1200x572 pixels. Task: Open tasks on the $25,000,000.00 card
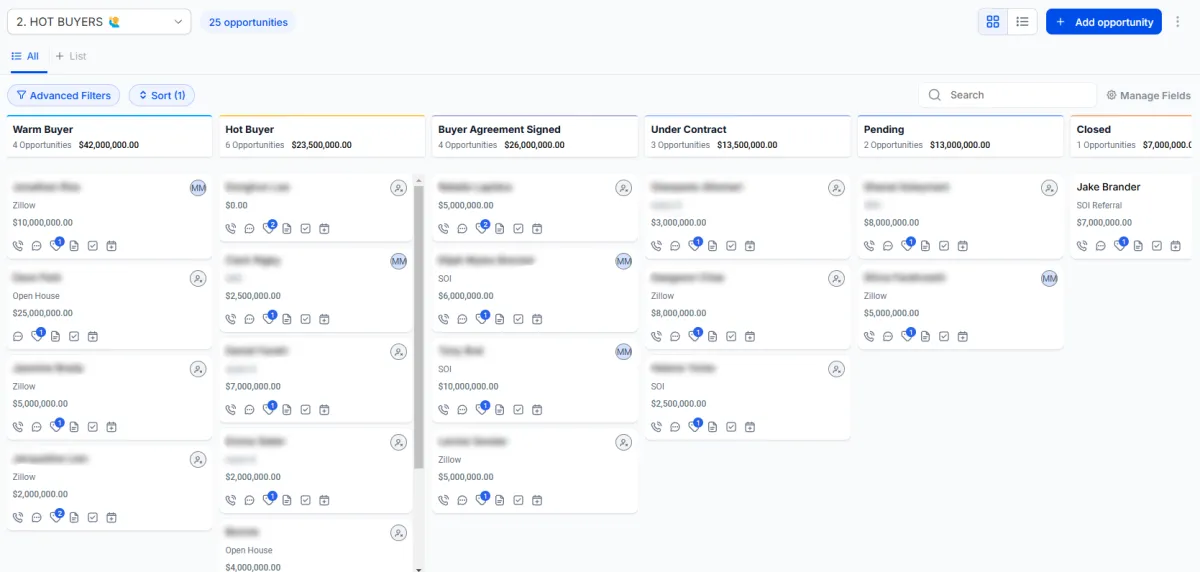pos(74,336)
